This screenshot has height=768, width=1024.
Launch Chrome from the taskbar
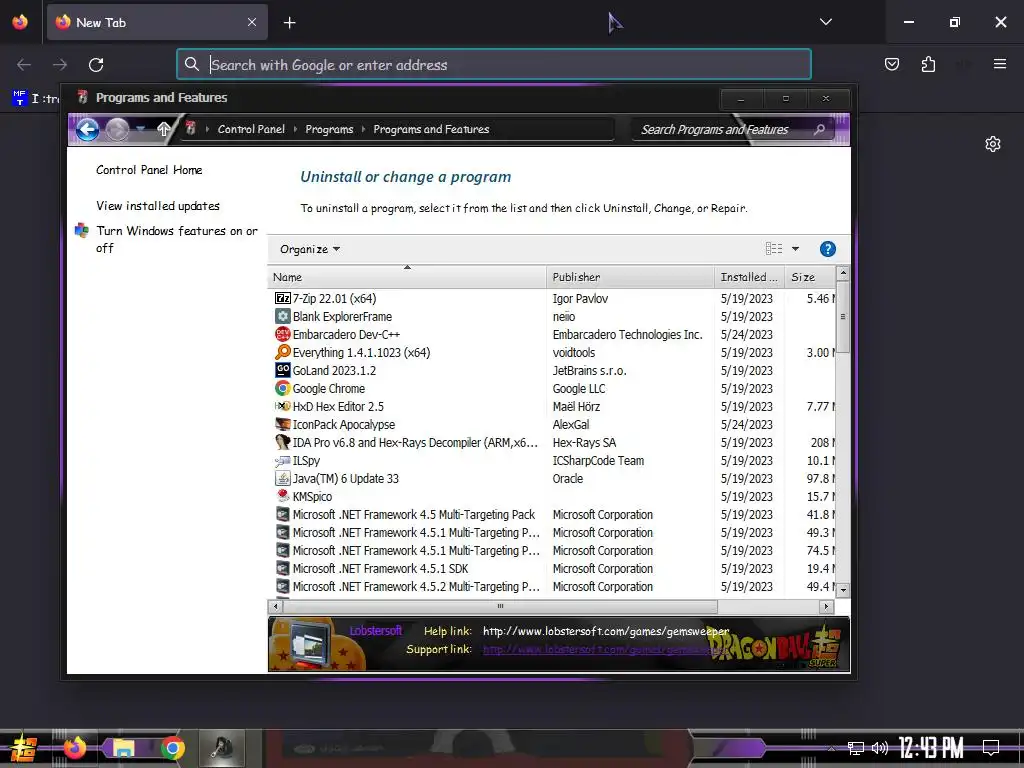tap(172, 748)
